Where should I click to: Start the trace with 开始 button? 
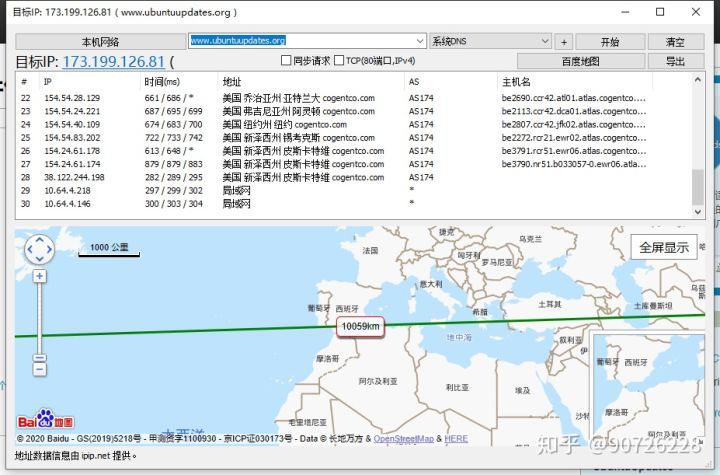pos(610,42)
